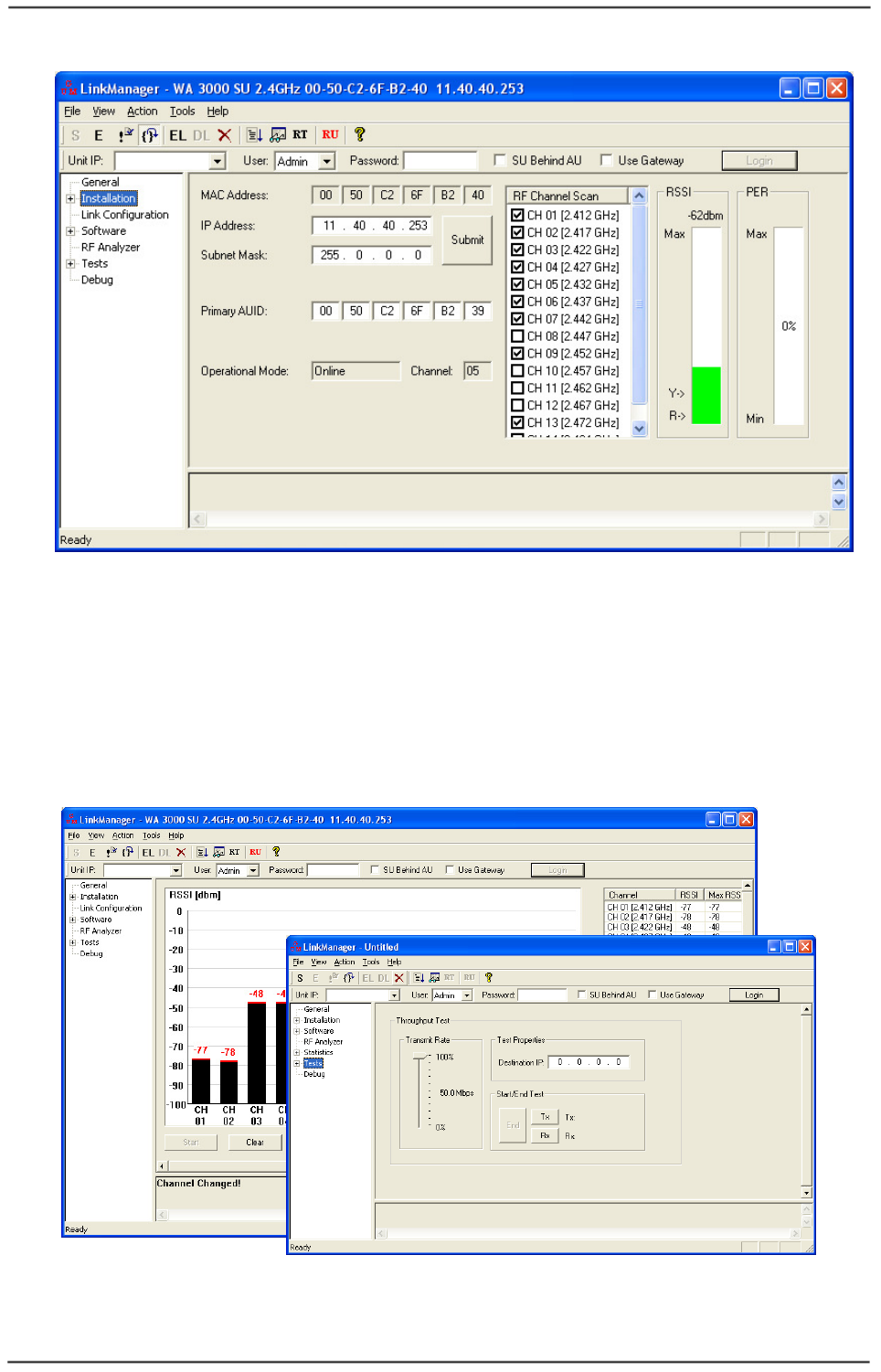
Task: Click the RT toolbar icon in the RF Analyzer window
Action: pos(234,852)
